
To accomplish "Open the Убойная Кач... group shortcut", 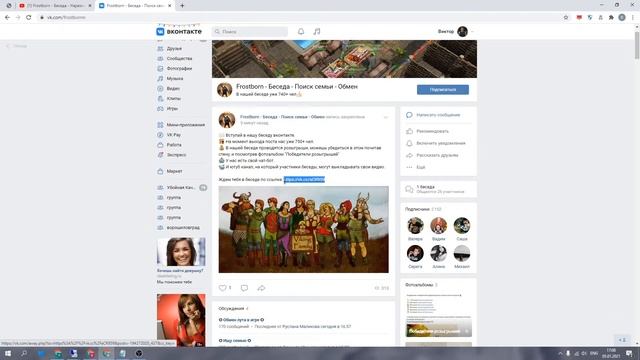I will pyautogui.click(x=181, y=187).
